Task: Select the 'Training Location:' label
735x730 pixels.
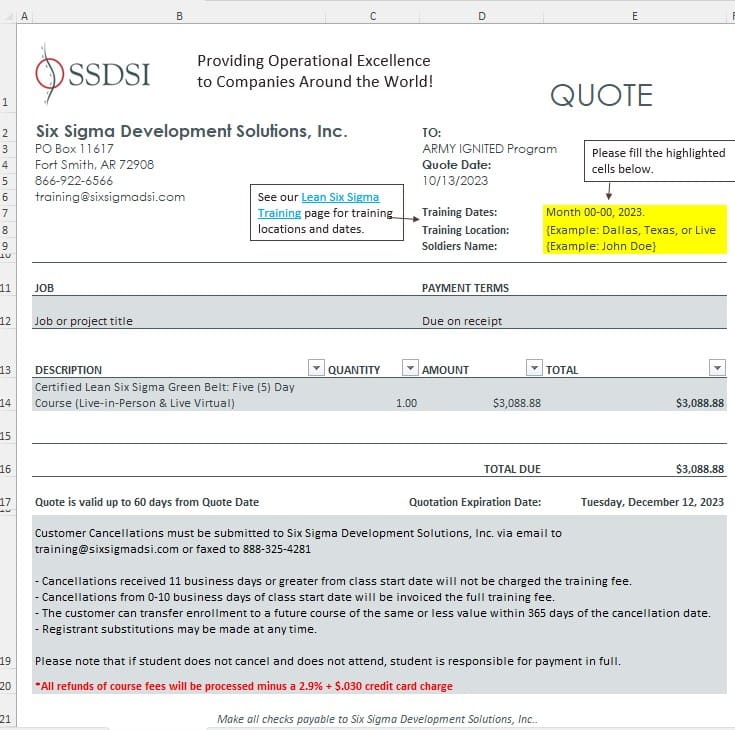Action: (465, 230)
